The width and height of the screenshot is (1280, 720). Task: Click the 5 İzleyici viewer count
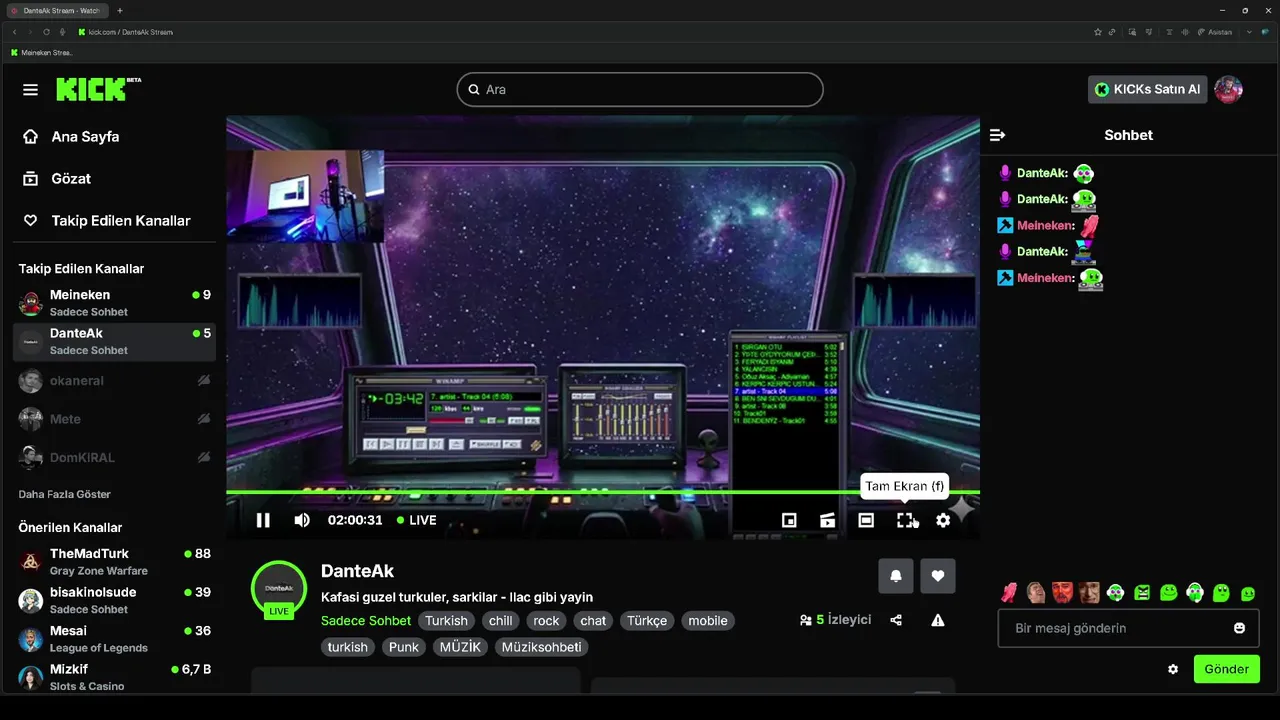(x=836, y=620)
